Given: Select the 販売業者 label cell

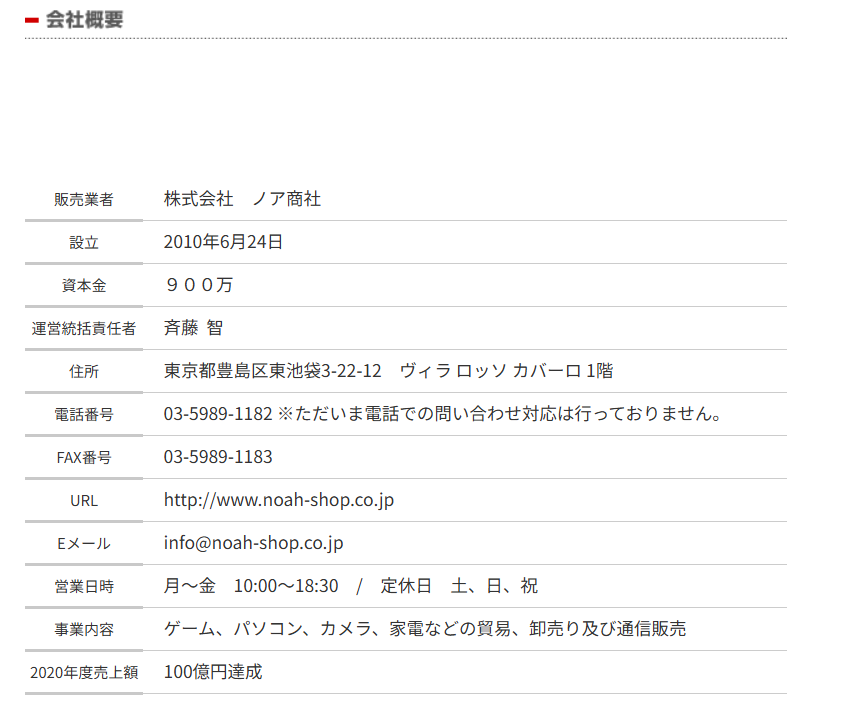Looking at the screenshot, I should tap(84, 200).
